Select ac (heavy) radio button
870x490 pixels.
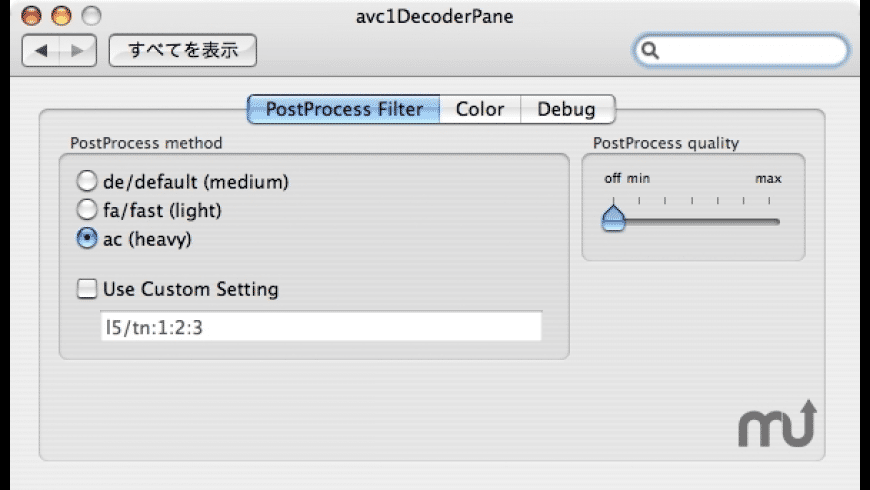[87, 239]
